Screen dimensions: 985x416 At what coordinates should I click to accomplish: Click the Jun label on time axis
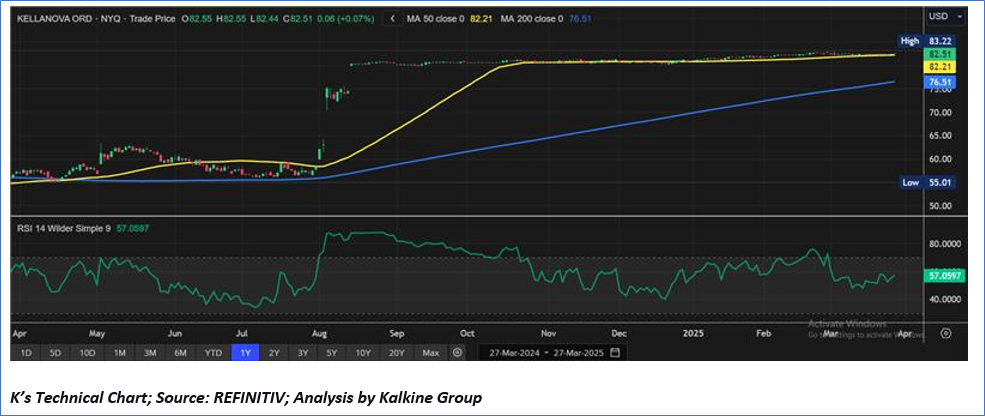(x=175, y=334)
